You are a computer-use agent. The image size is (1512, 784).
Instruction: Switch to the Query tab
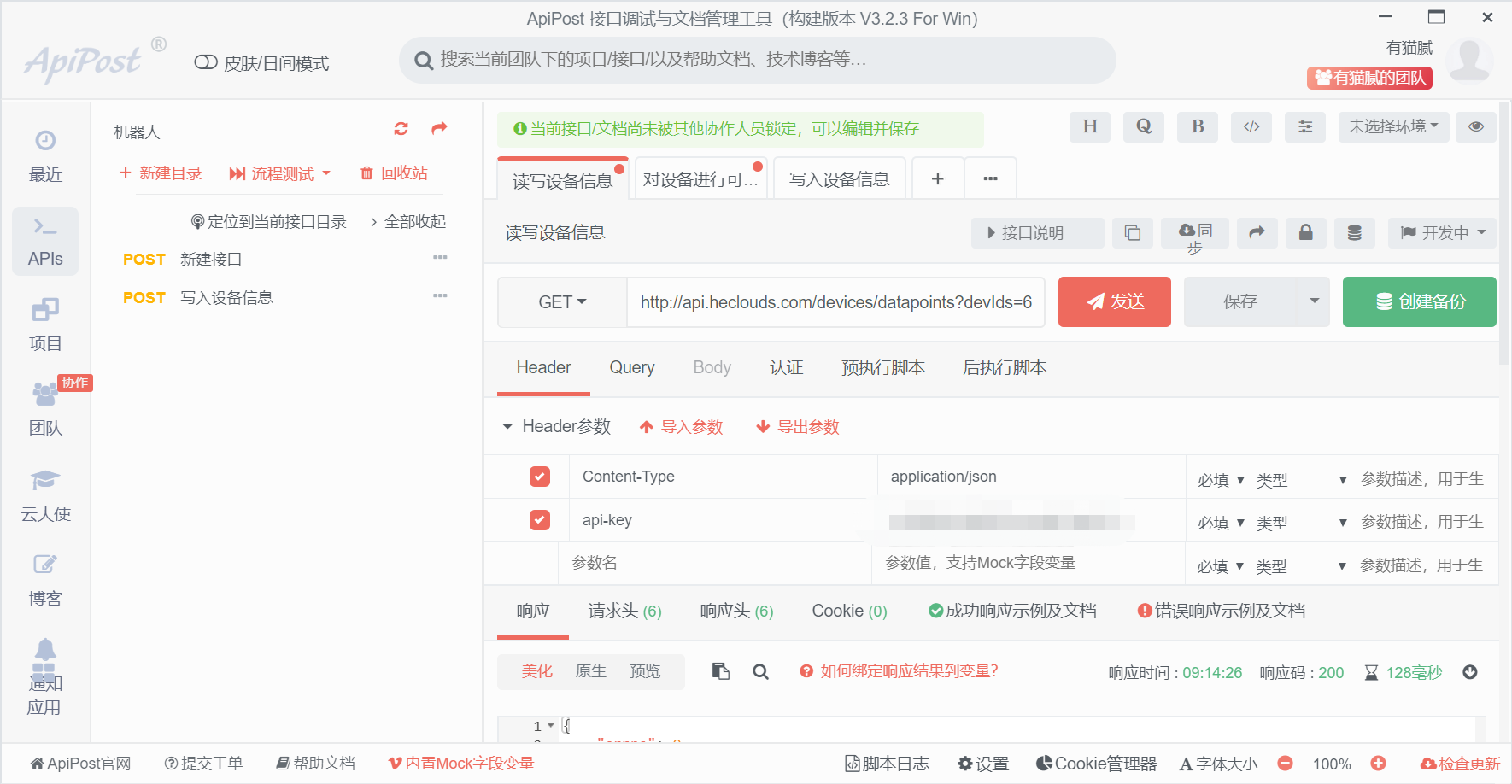point(631,367)
